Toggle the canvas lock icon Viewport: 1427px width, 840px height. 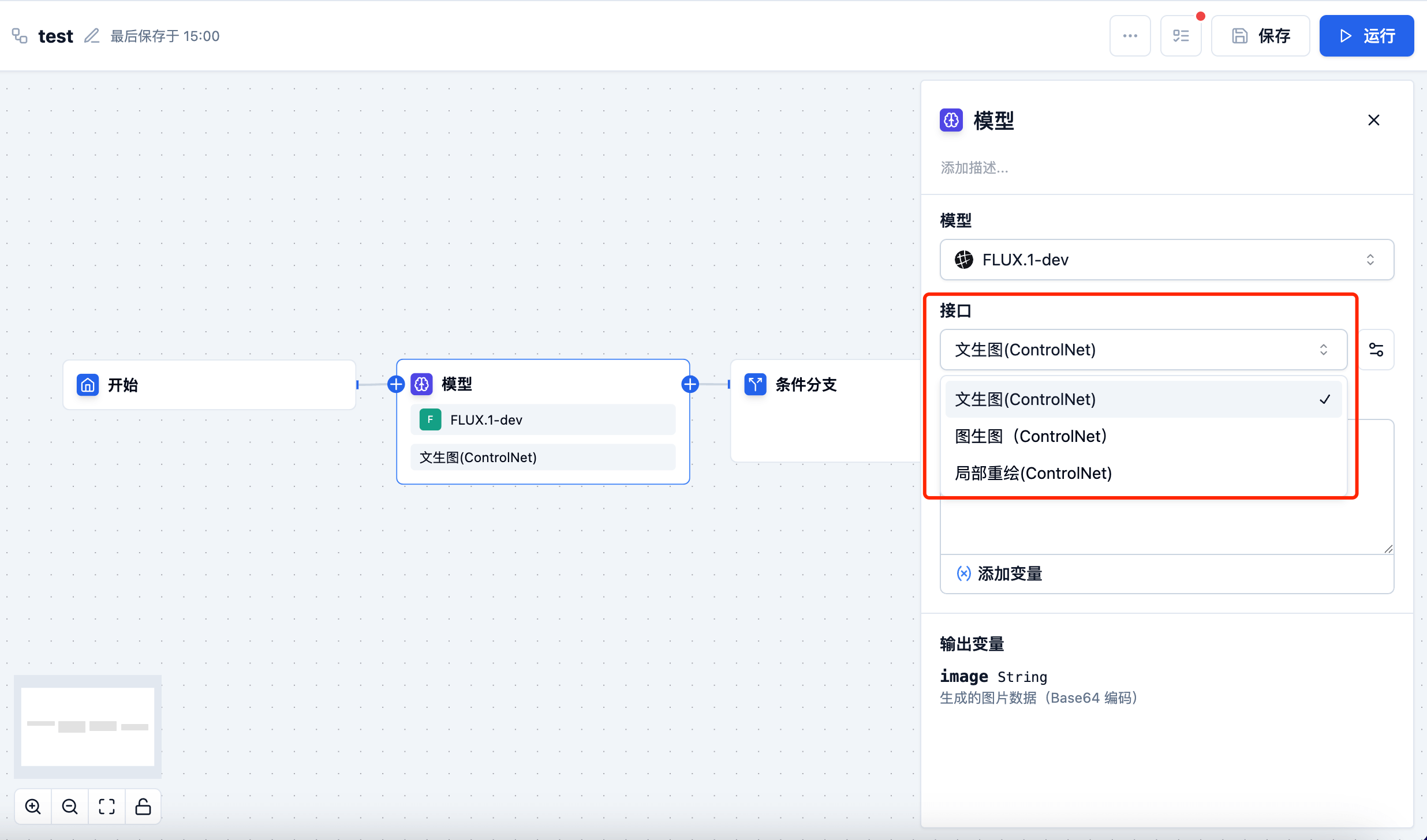143,806
